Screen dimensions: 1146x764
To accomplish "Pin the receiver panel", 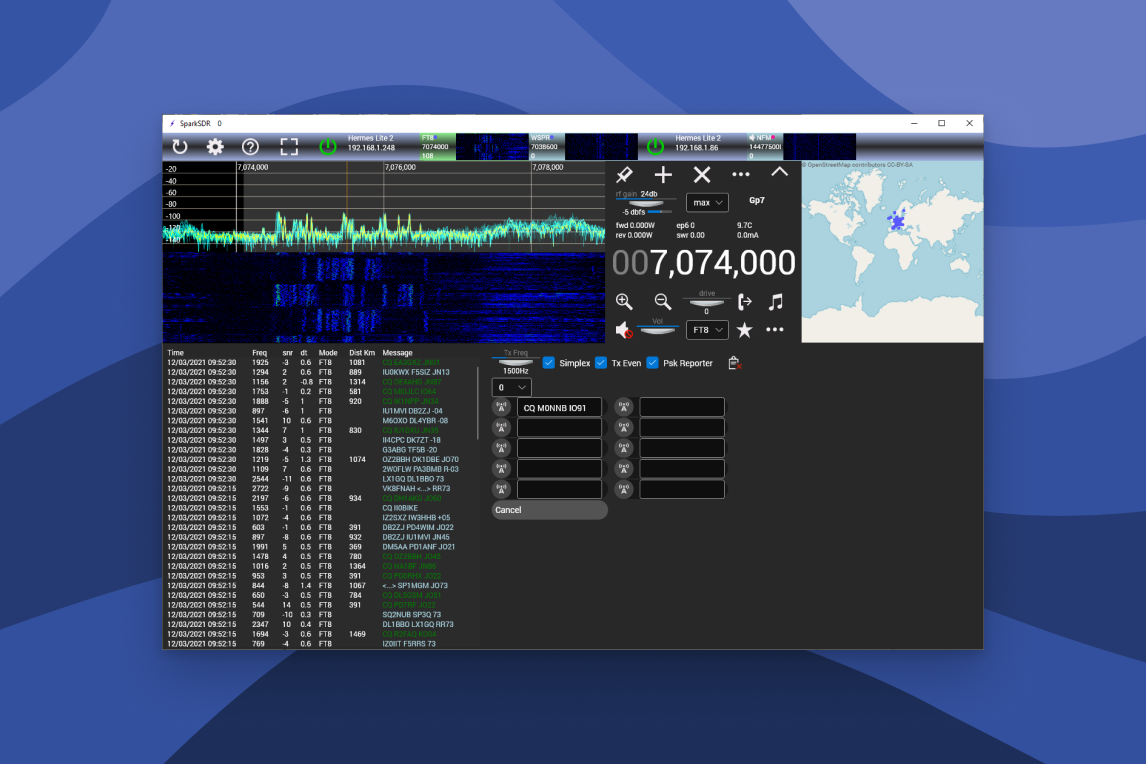I will point(624,174).
